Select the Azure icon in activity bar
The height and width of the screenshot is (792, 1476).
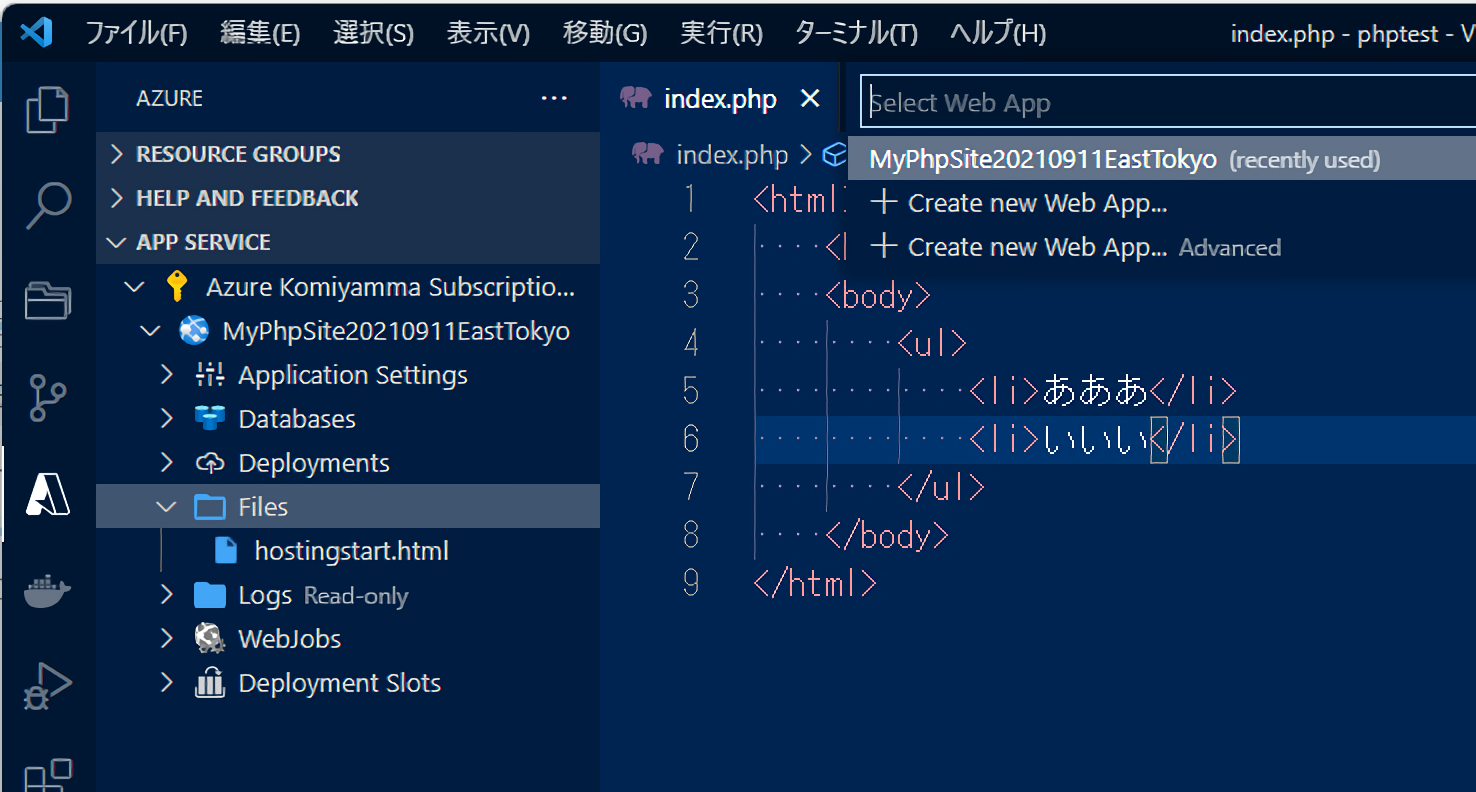click(x=48, y=493)
